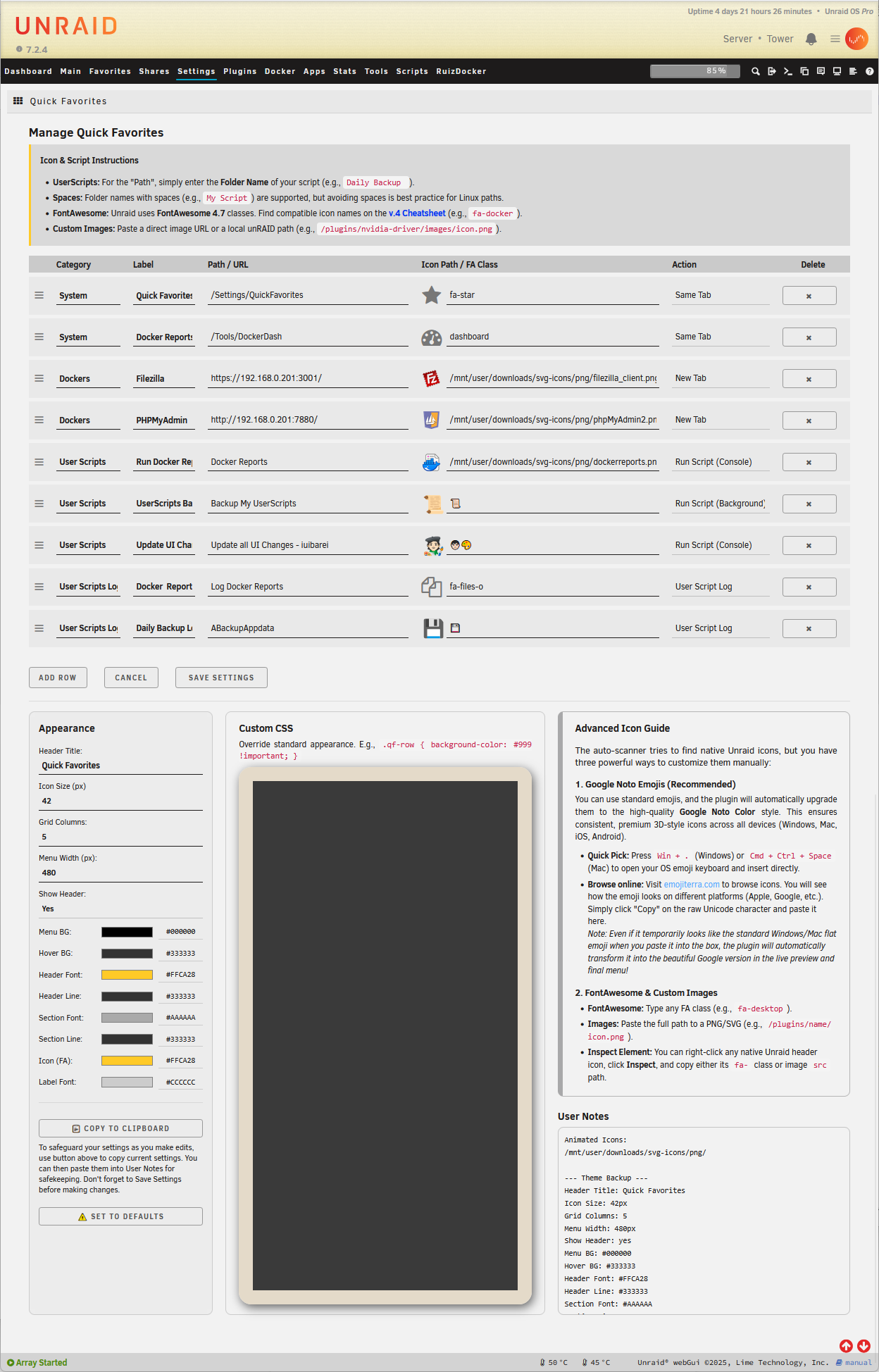Click the Docker whale icon in Run Docker row
This screenshot has height=1372, width=879.
pyautogui.click(x=431, y=462)
